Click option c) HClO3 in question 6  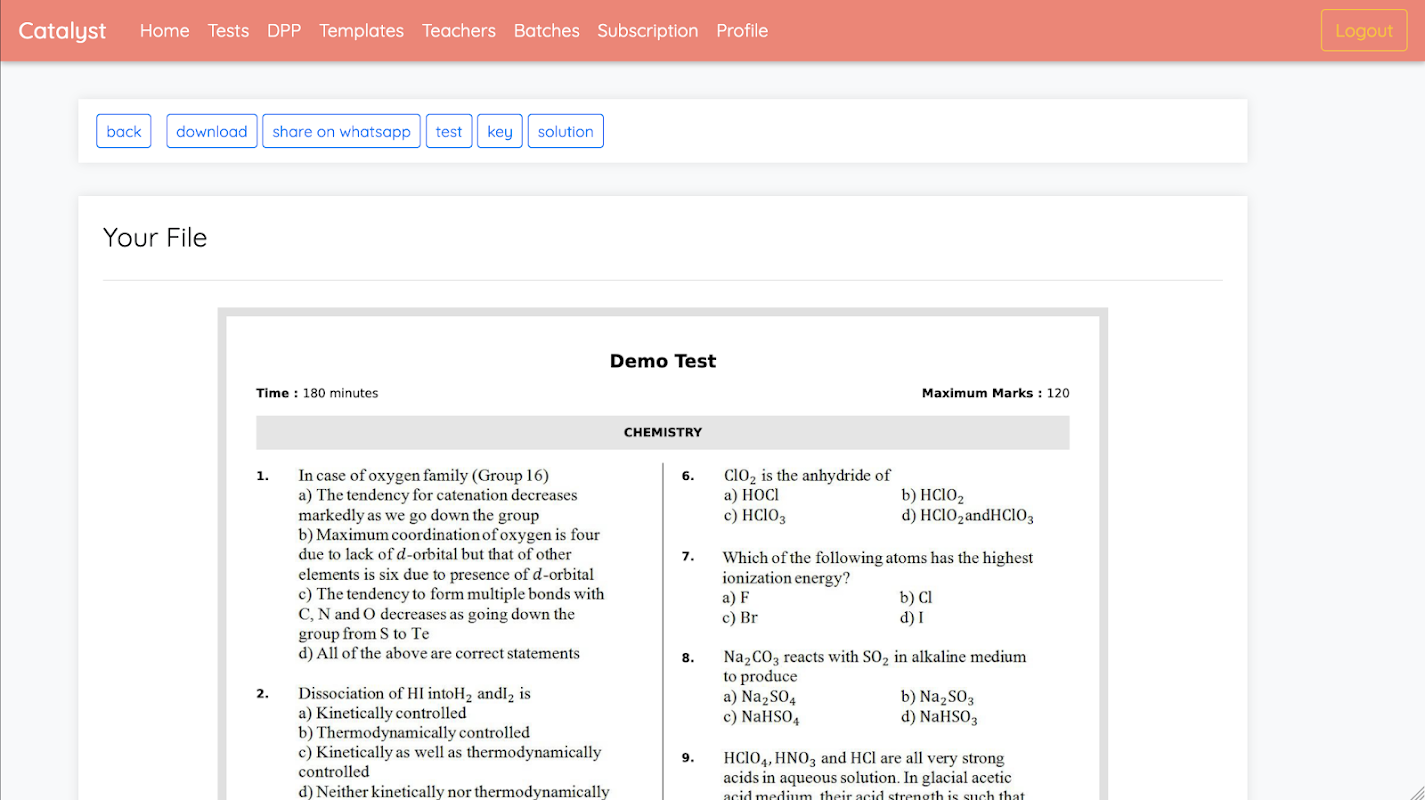tap(755, 517)
